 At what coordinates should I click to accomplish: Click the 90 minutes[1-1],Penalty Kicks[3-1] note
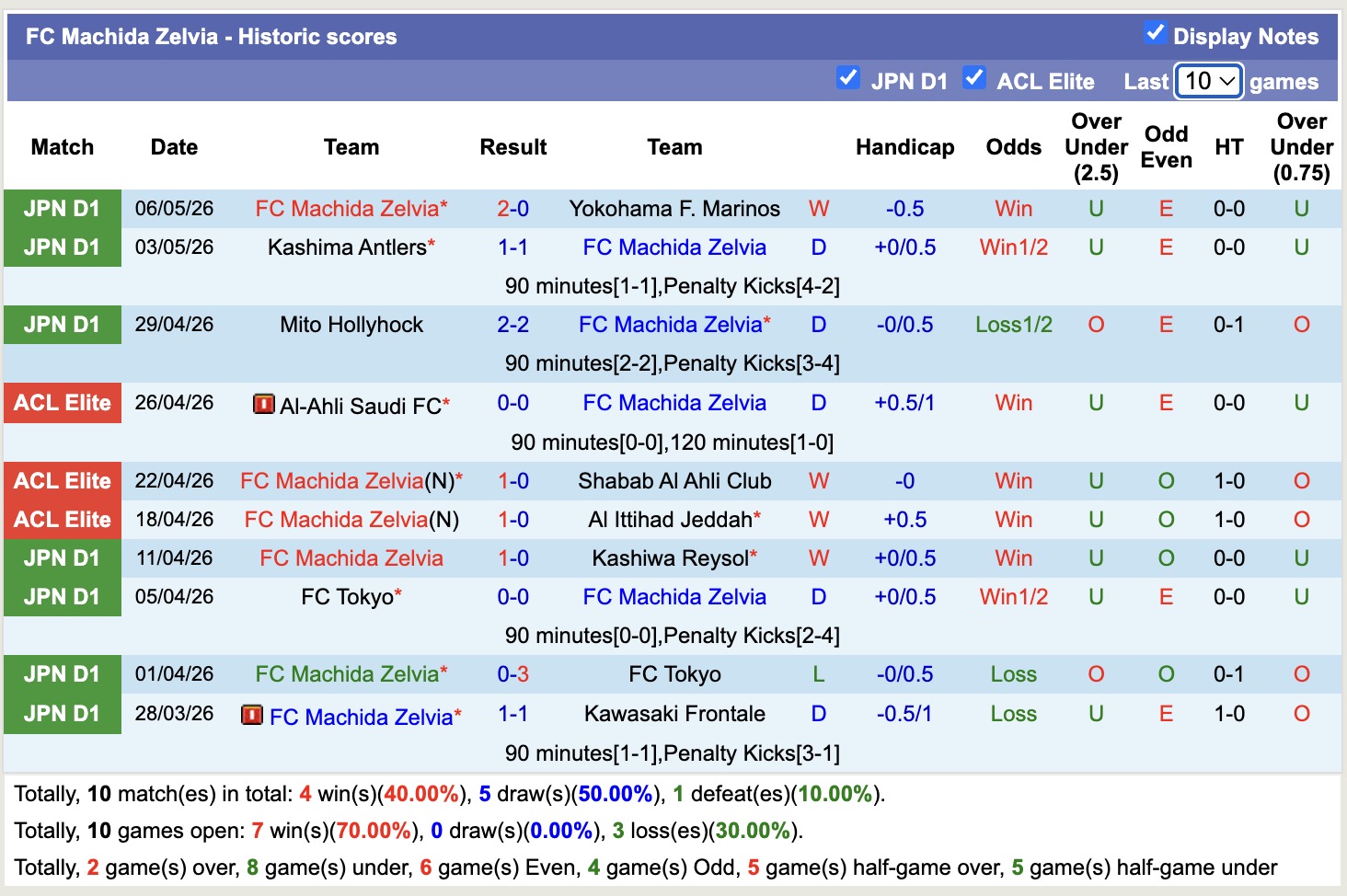[x=672, y=753]
